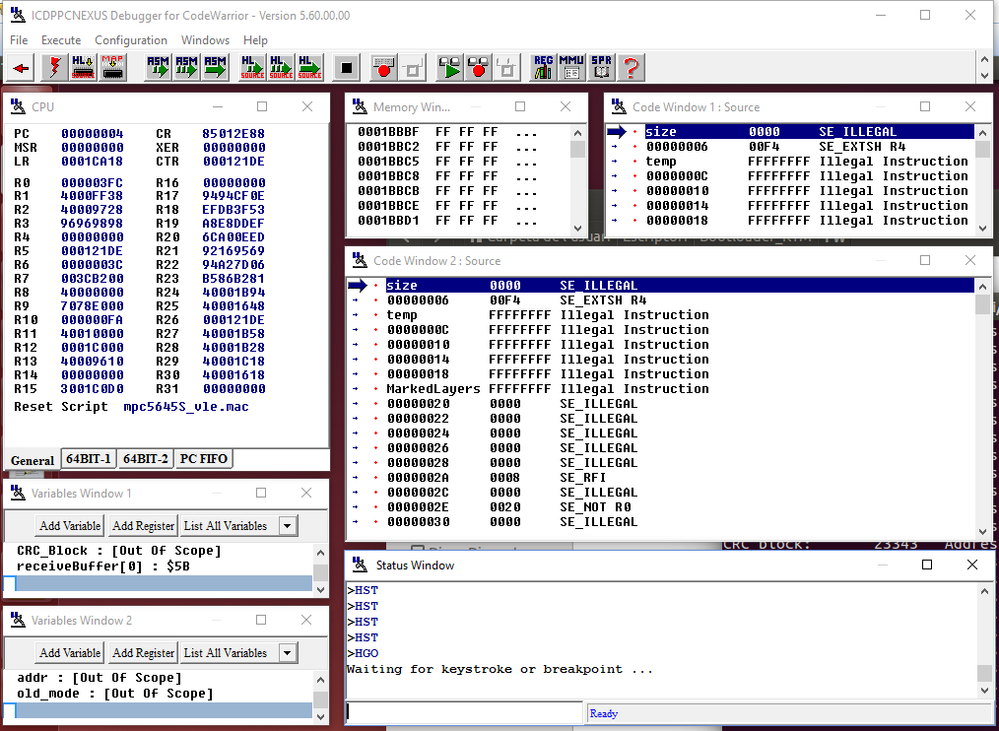Click the ASM single-step icon
The height and width of the screenshot is (731, 999).
[158, 68]
